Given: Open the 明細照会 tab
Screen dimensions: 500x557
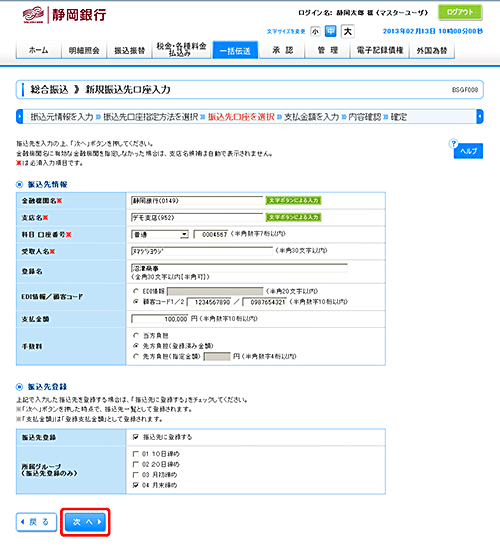Looking at the screenshot, I should (84, 50).
